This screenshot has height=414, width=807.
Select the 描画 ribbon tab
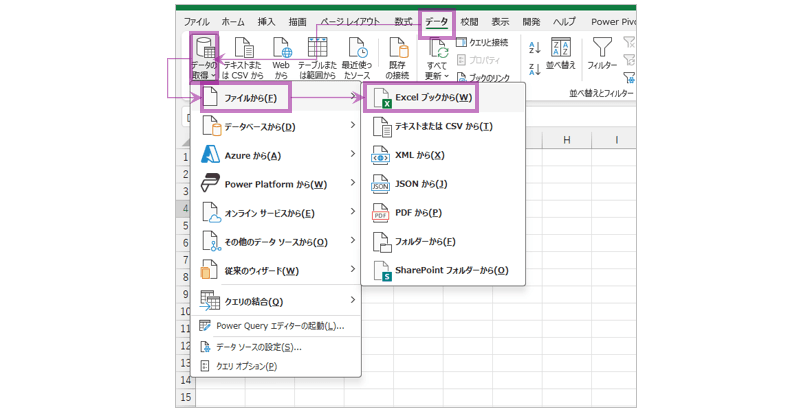point(297,22)
